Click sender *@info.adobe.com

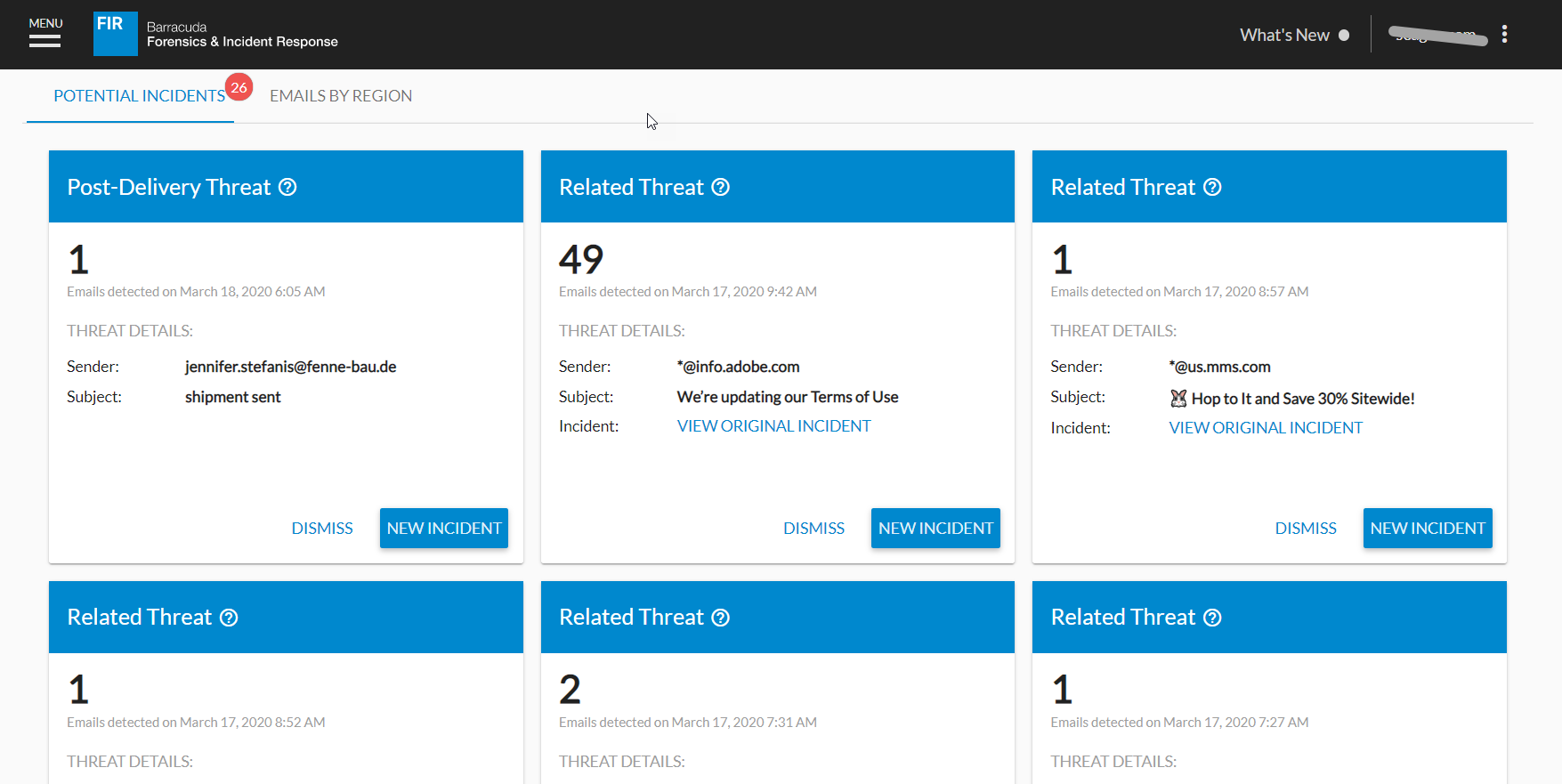(x=738, y=367)
